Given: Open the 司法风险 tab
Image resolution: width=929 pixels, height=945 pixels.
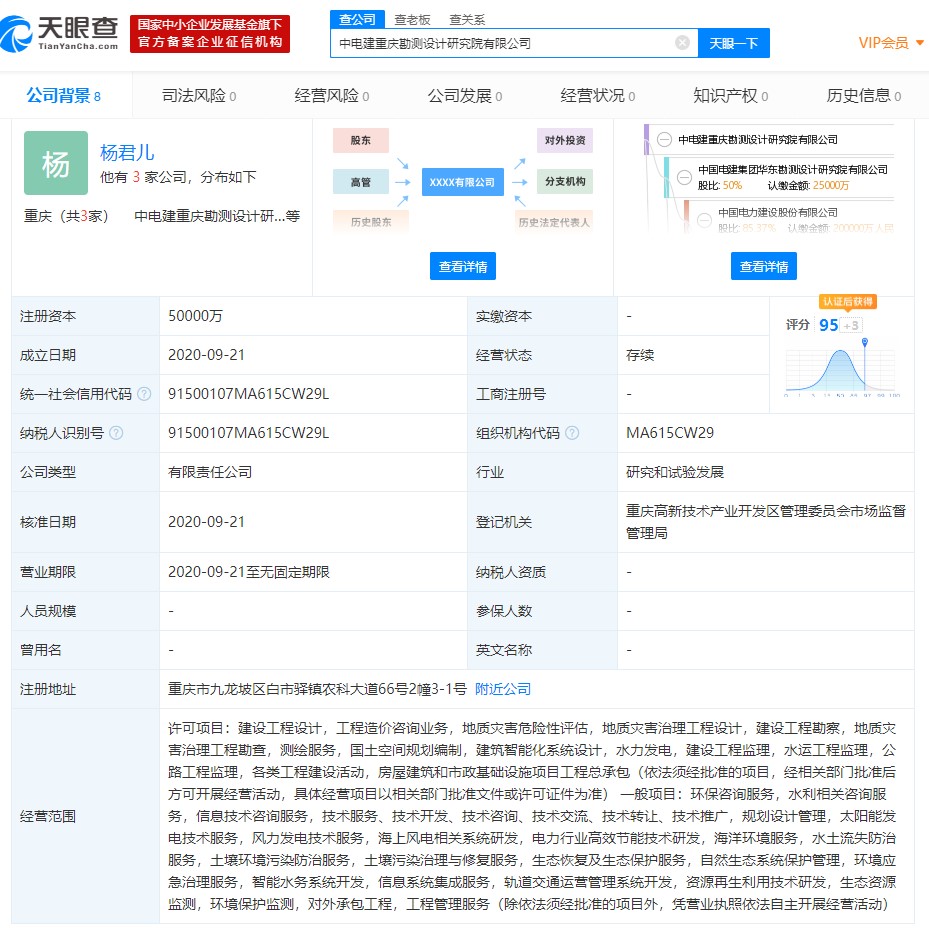Looking at the screenshot, I should tap(199, 95).
